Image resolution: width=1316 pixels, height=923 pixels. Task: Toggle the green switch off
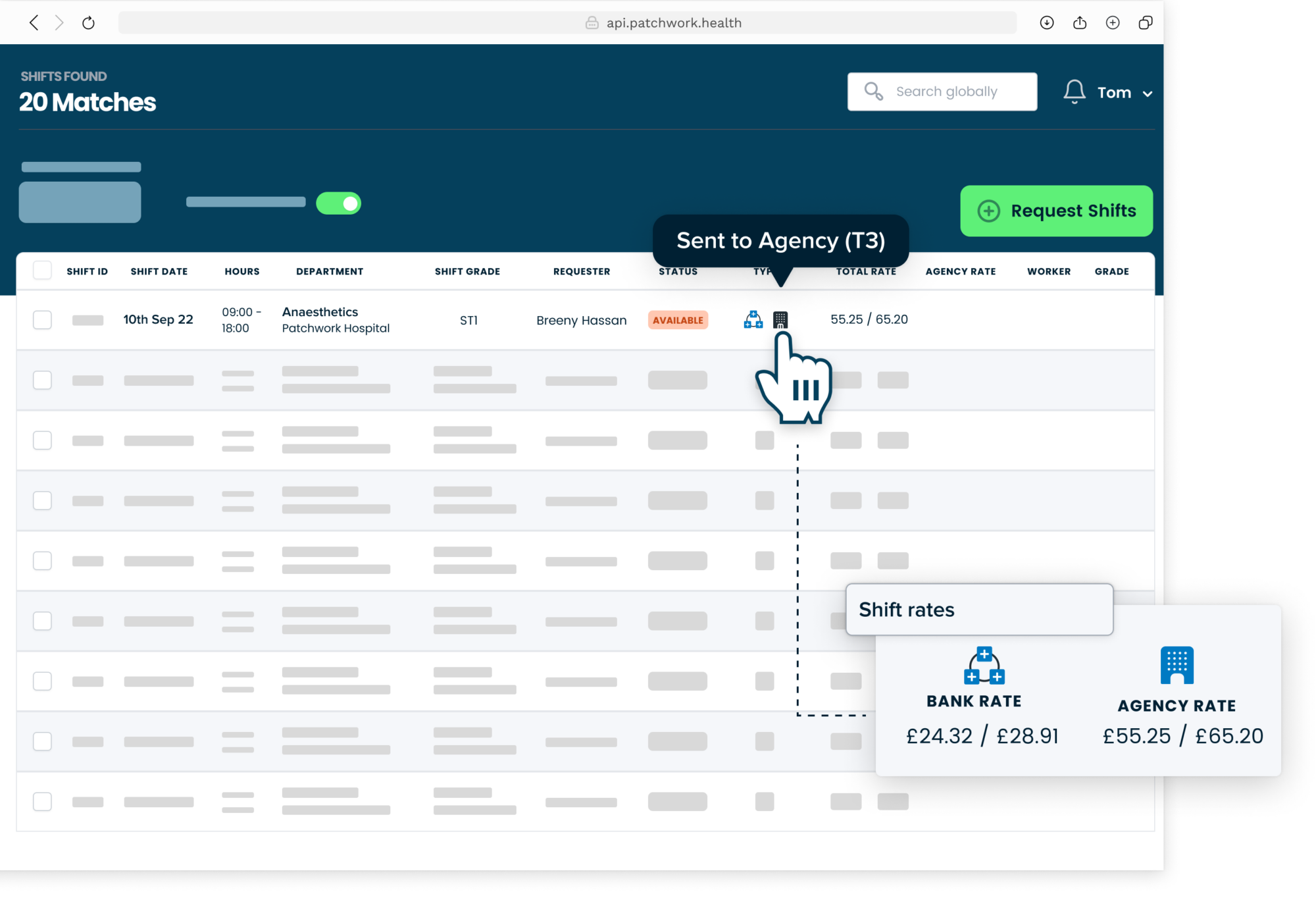coord(338,203)
